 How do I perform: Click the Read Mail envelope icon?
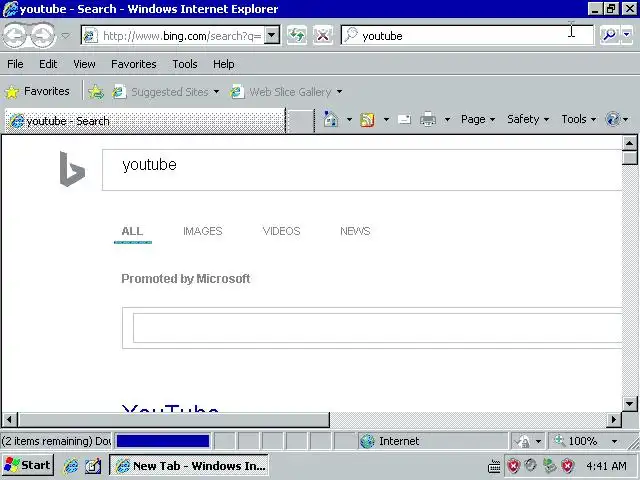point(404,120)
